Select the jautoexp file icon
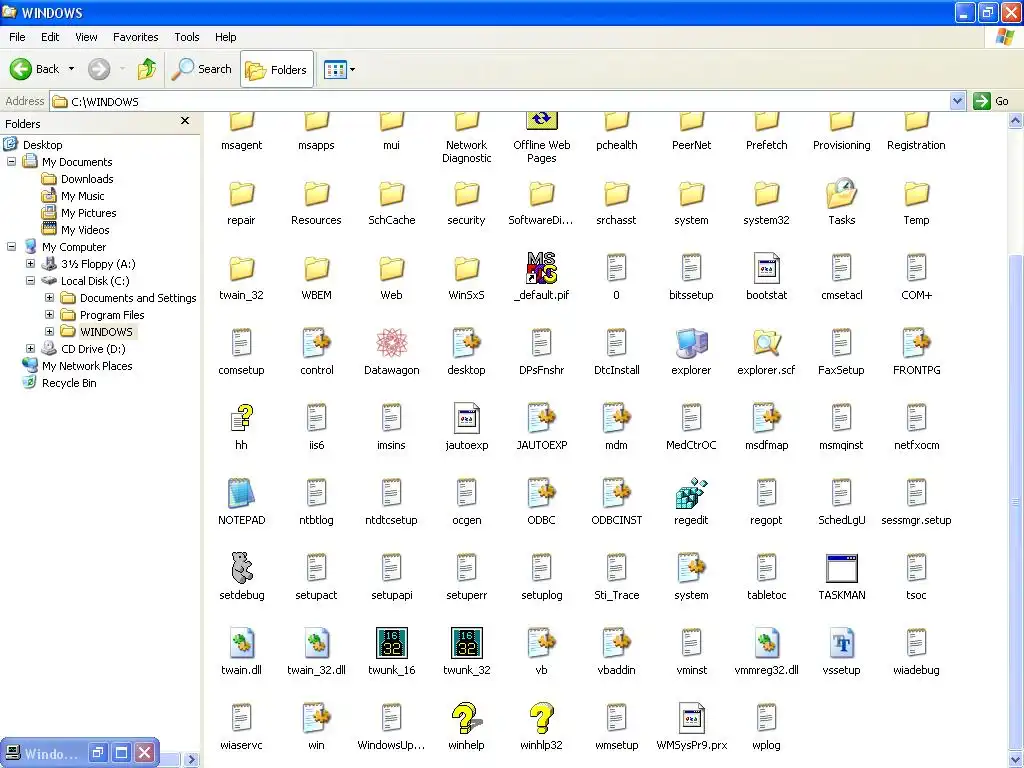The height and width of the screenshot is (768, 1024). pyautogui.click(x=466, y=418)
